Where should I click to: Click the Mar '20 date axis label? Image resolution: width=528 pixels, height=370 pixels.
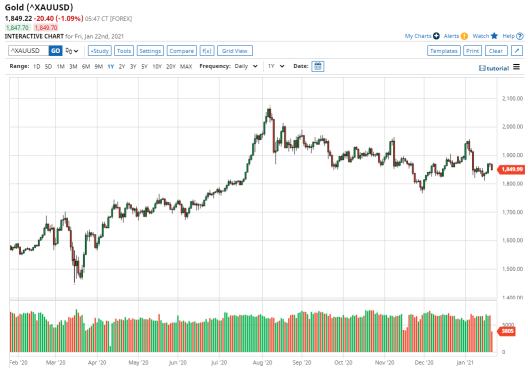coord(56,363)
